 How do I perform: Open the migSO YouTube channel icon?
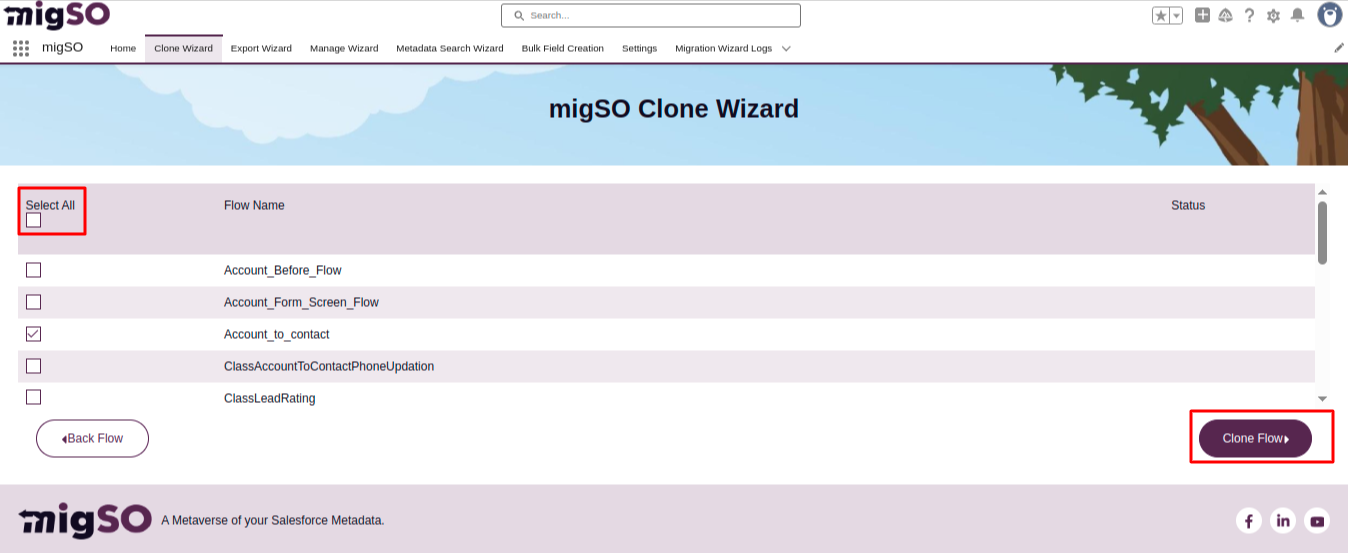pos(1317,521)
